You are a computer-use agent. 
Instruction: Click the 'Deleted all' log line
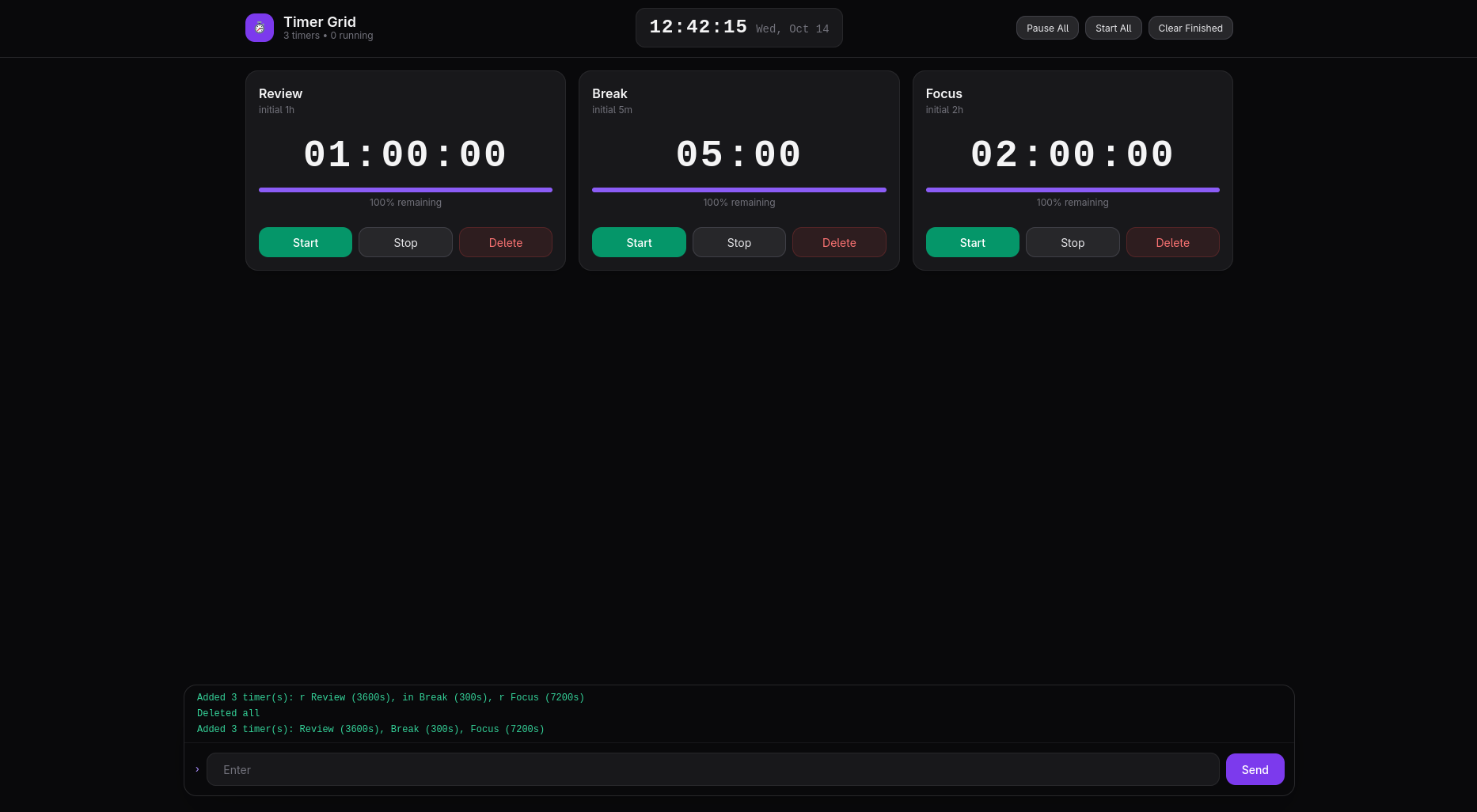click(228, 713)
